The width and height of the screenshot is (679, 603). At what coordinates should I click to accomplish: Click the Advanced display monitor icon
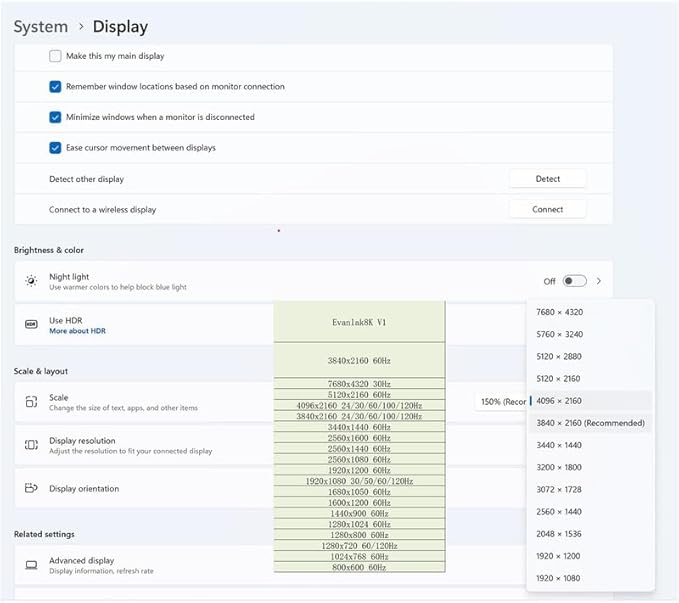click(31, 565)
